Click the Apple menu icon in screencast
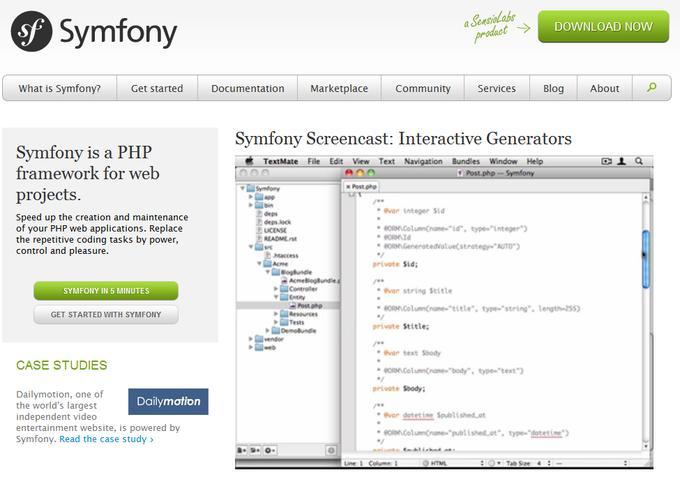The height and width of the screenshot is (477, 680). pos(249,161)
